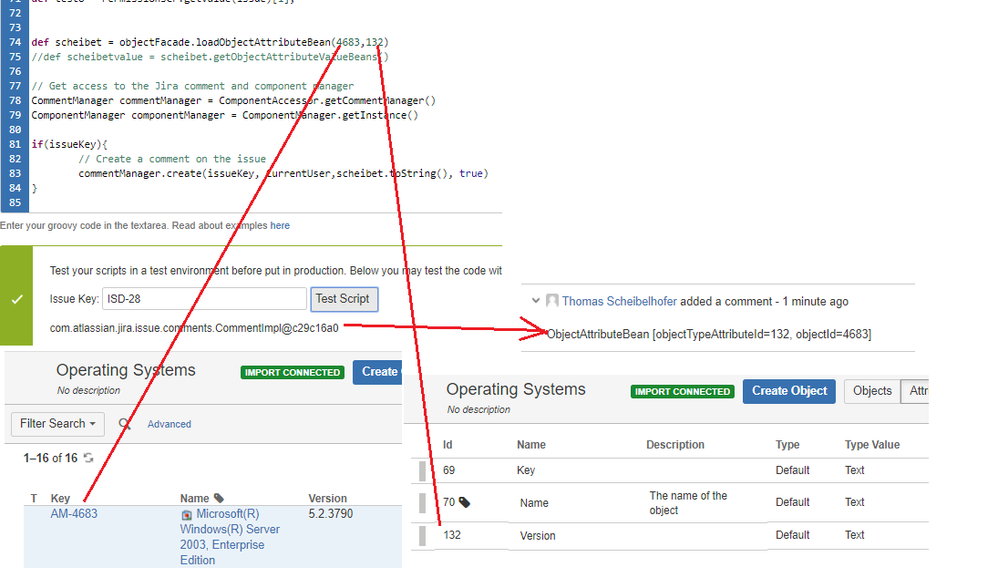Viewport: 998px width, 579px height.
Task: Click the Key attribute name cell
Action: [x=526, y=471]
